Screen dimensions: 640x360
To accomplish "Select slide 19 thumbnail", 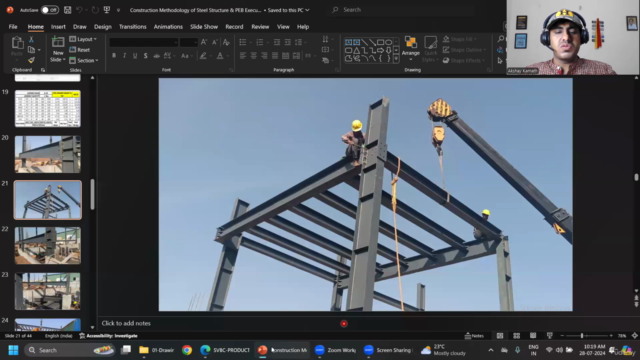I will coord(48,109).
